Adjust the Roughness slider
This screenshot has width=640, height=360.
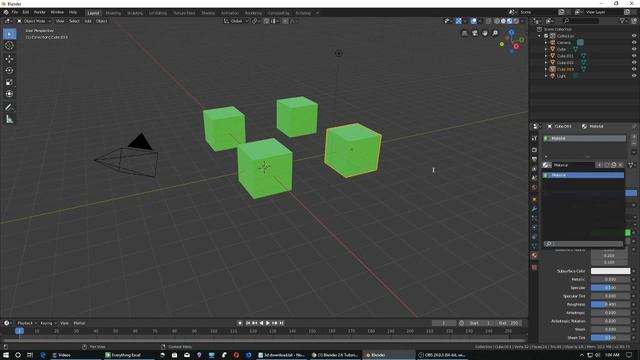[x=611, y=304]
